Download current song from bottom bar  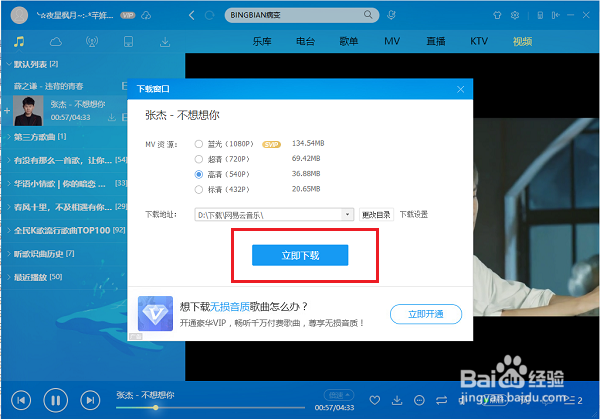pyautogui.click(x=397, y=400)
